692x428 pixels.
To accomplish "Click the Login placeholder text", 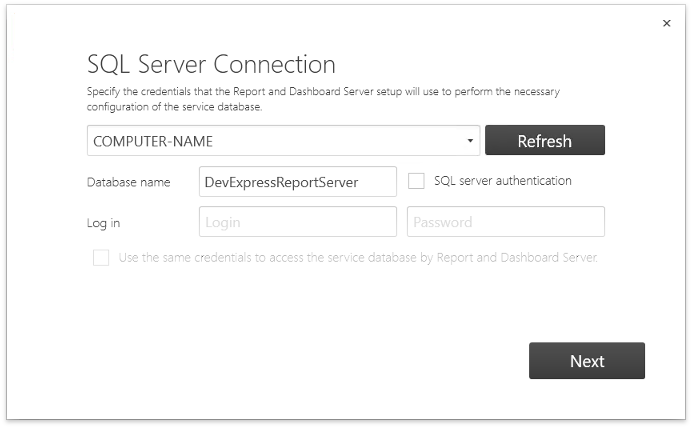I will click(223, 222).
